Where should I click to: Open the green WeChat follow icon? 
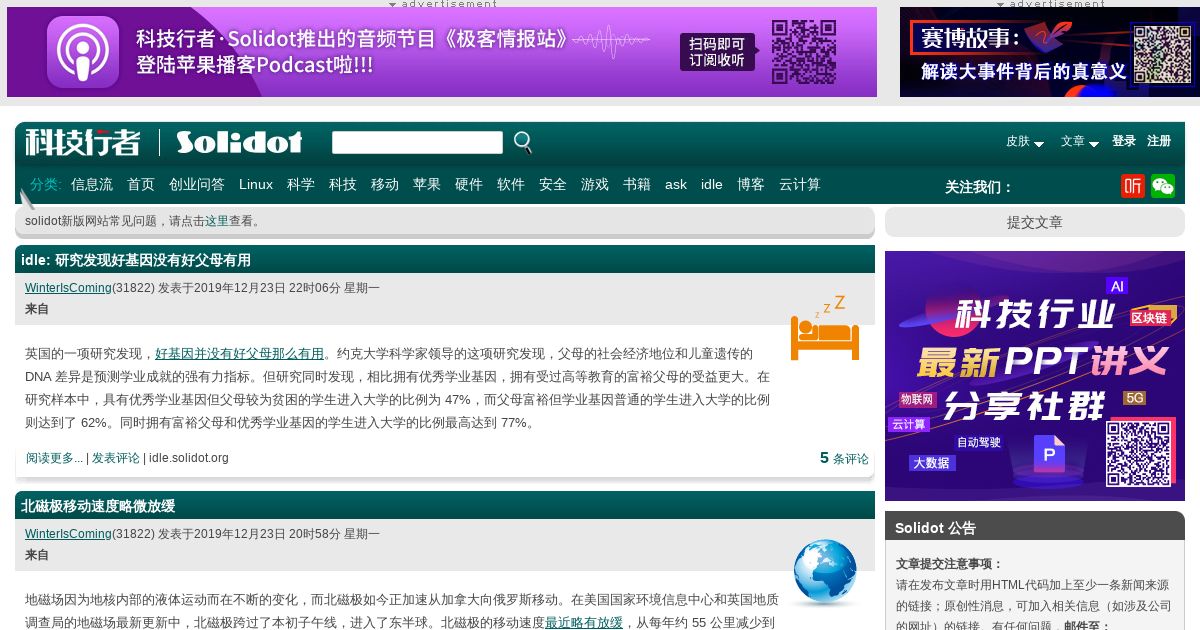[1163, 186]
